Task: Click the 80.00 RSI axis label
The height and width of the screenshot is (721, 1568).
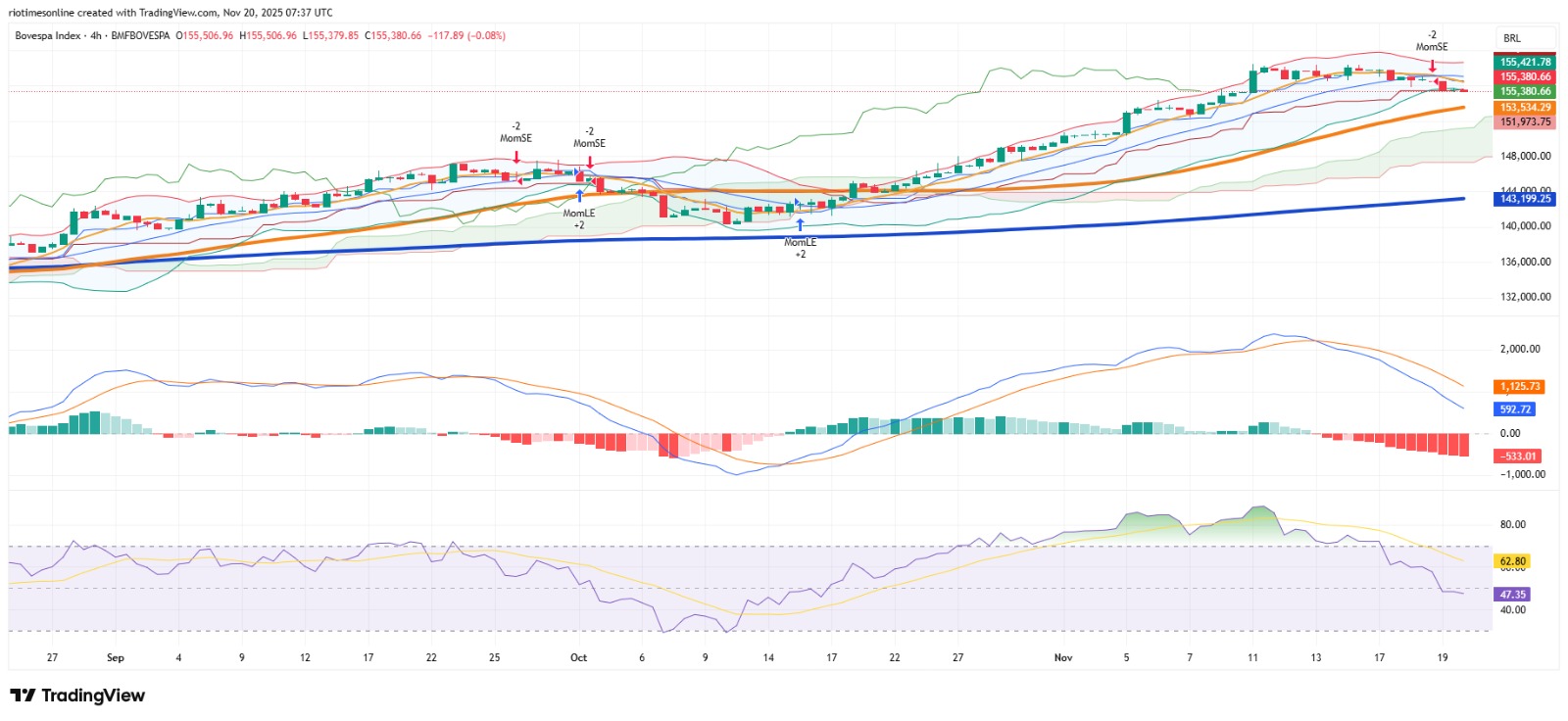Action: [1513, 524]
